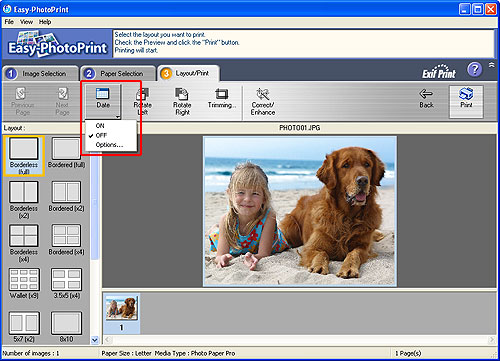Click the Date calendar icon

103,94
